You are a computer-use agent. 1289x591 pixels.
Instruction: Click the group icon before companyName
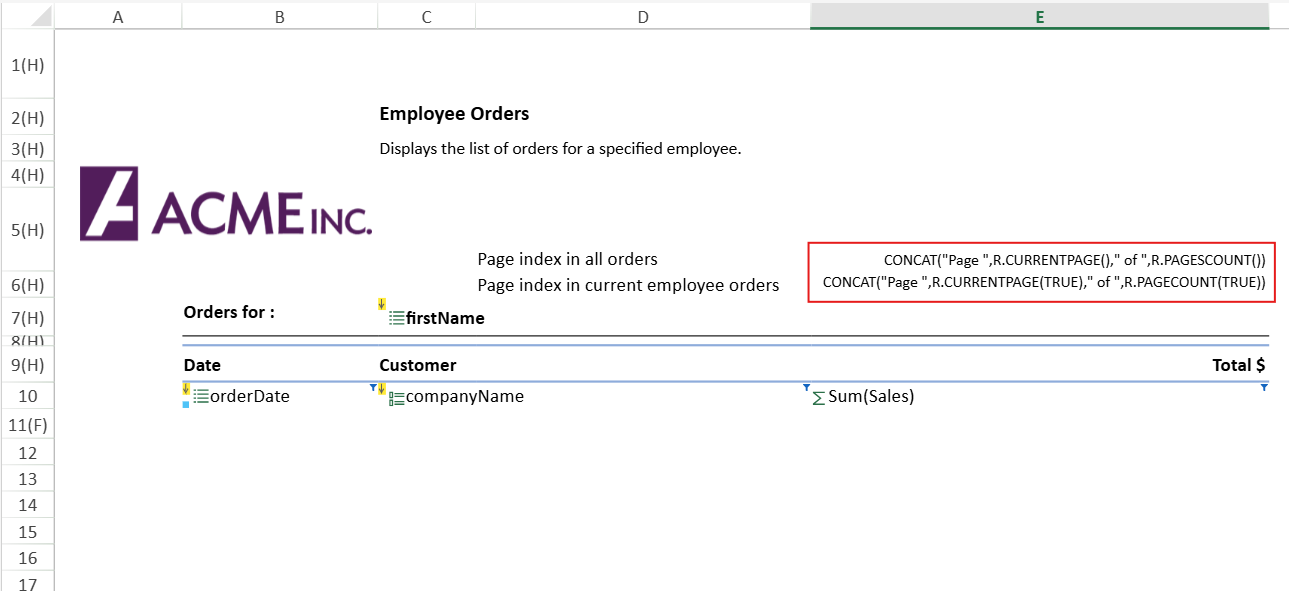click(x=397, y=398)
